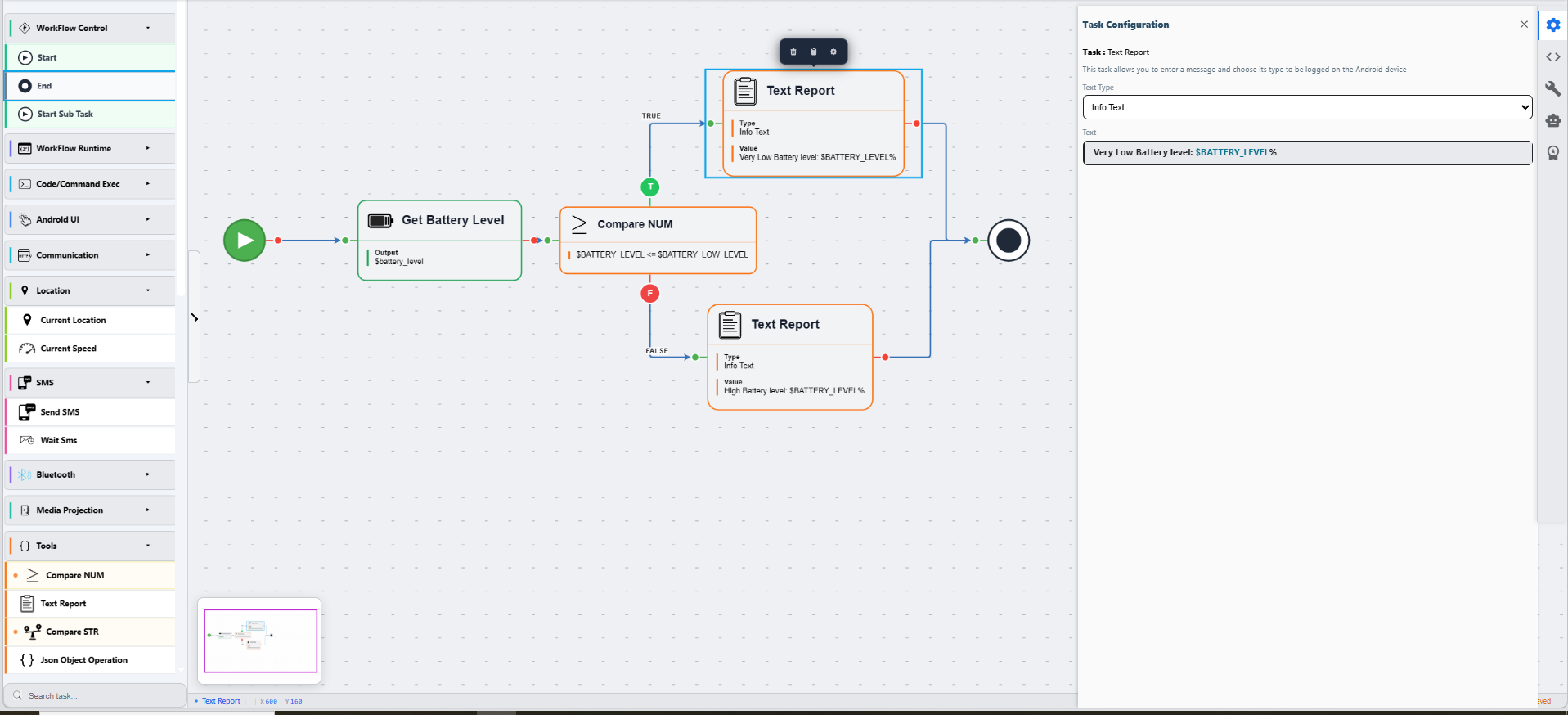Open the Text Type dropdown showing Info Text
Viewport: 1568px width, 715px height.
tap(1307, 107)
